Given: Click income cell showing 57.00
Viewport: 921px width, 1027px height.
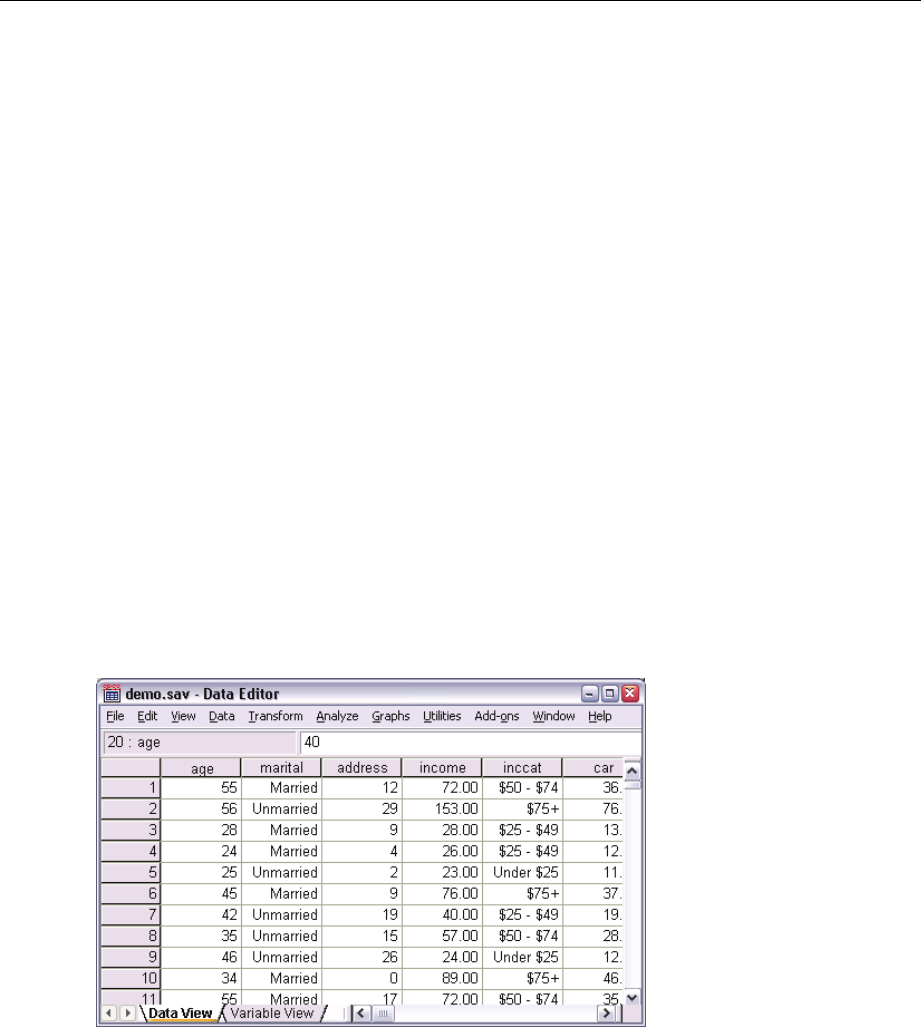Looking at the screenshot, I should tap(442, 936).
